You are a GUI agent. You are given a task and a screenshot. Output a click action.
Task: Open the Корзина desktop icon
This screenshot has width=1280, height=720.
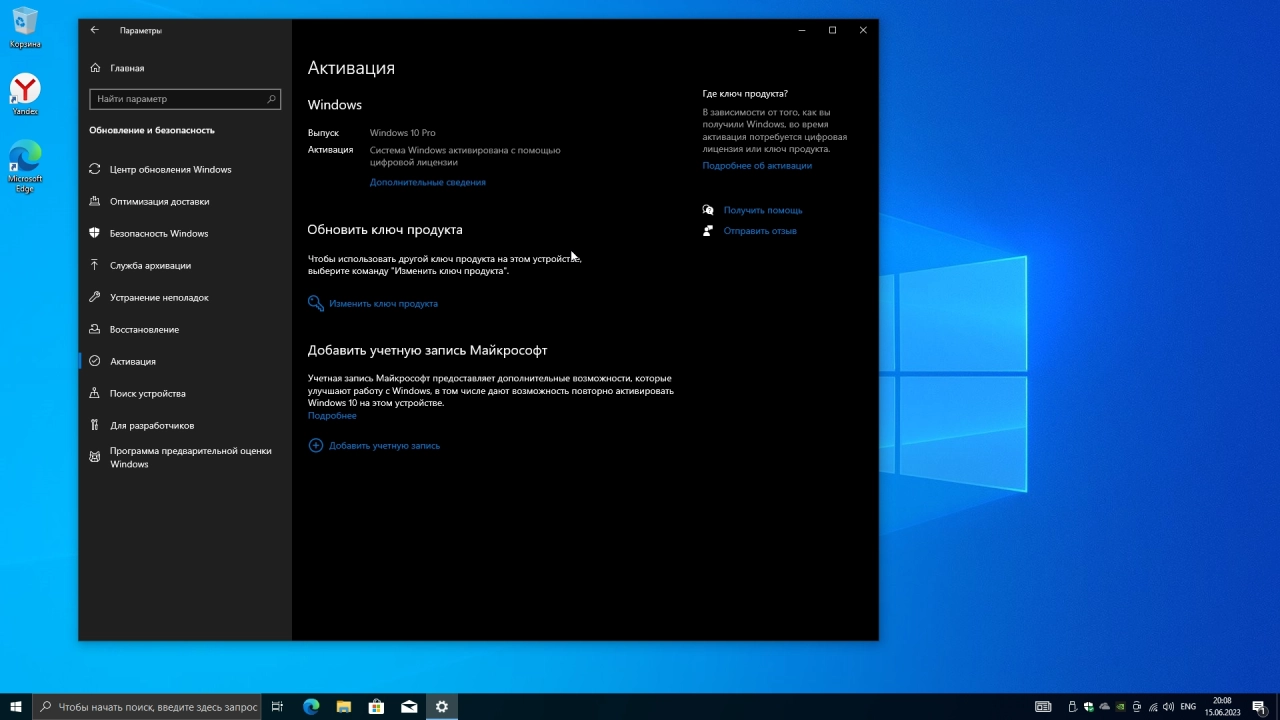(25, 28)
